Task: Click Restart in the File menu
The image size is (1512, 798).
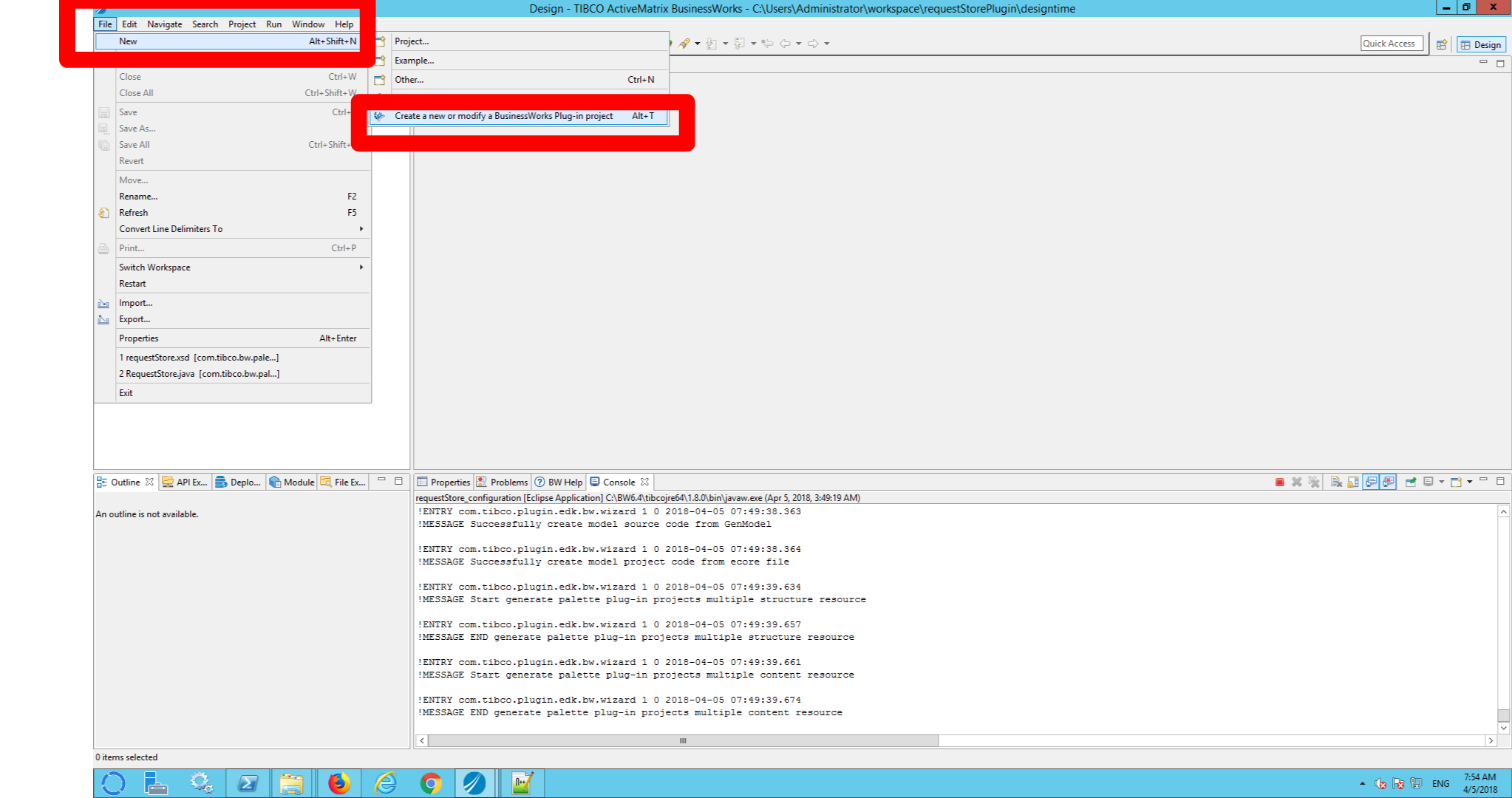Action: coord(232,284)
